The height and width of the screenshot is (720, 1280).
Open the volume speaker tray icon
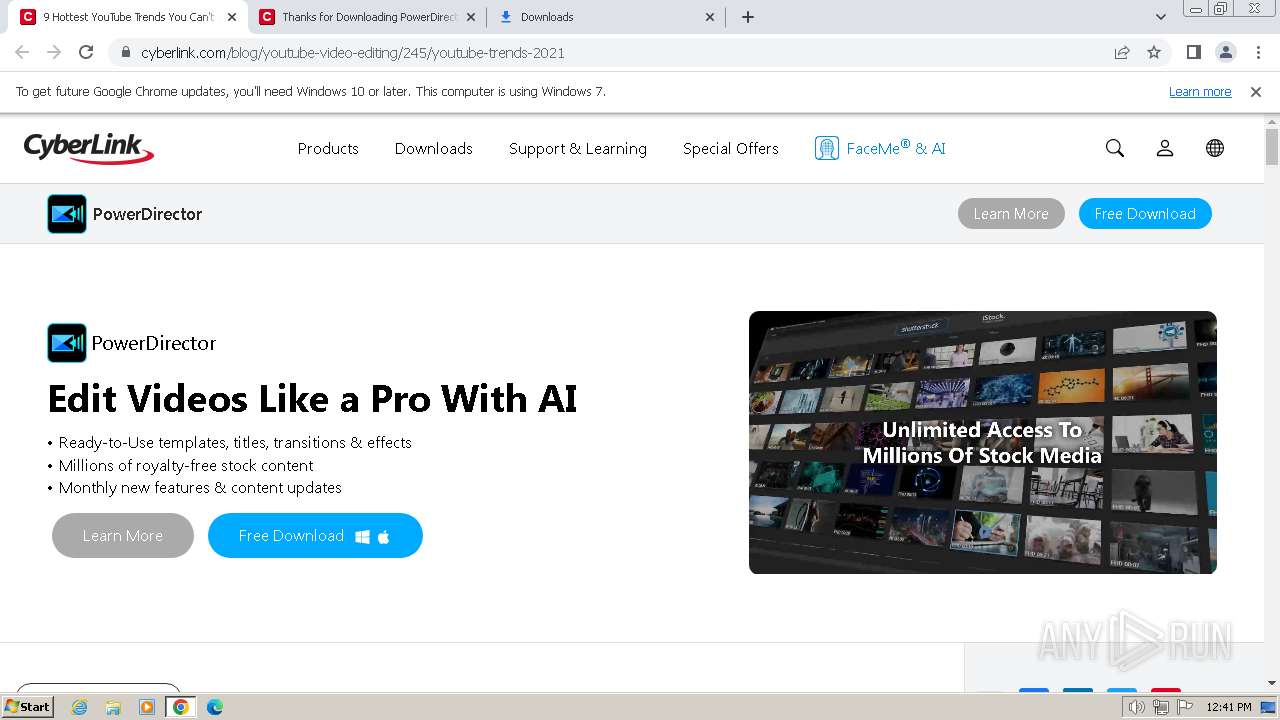(x=1136, y=707)
